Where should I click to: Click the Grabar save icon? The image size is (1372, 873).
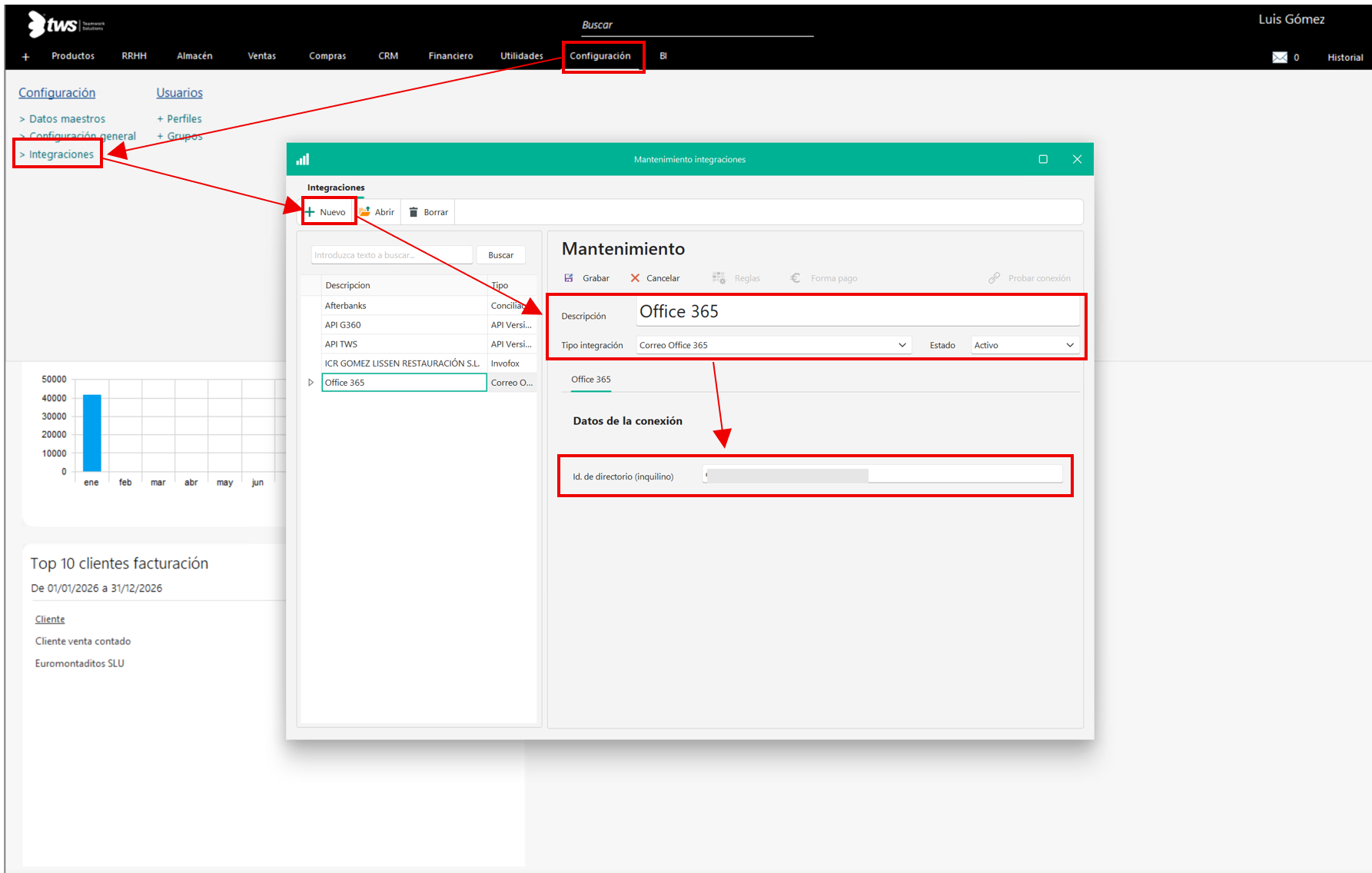(569, 278)
